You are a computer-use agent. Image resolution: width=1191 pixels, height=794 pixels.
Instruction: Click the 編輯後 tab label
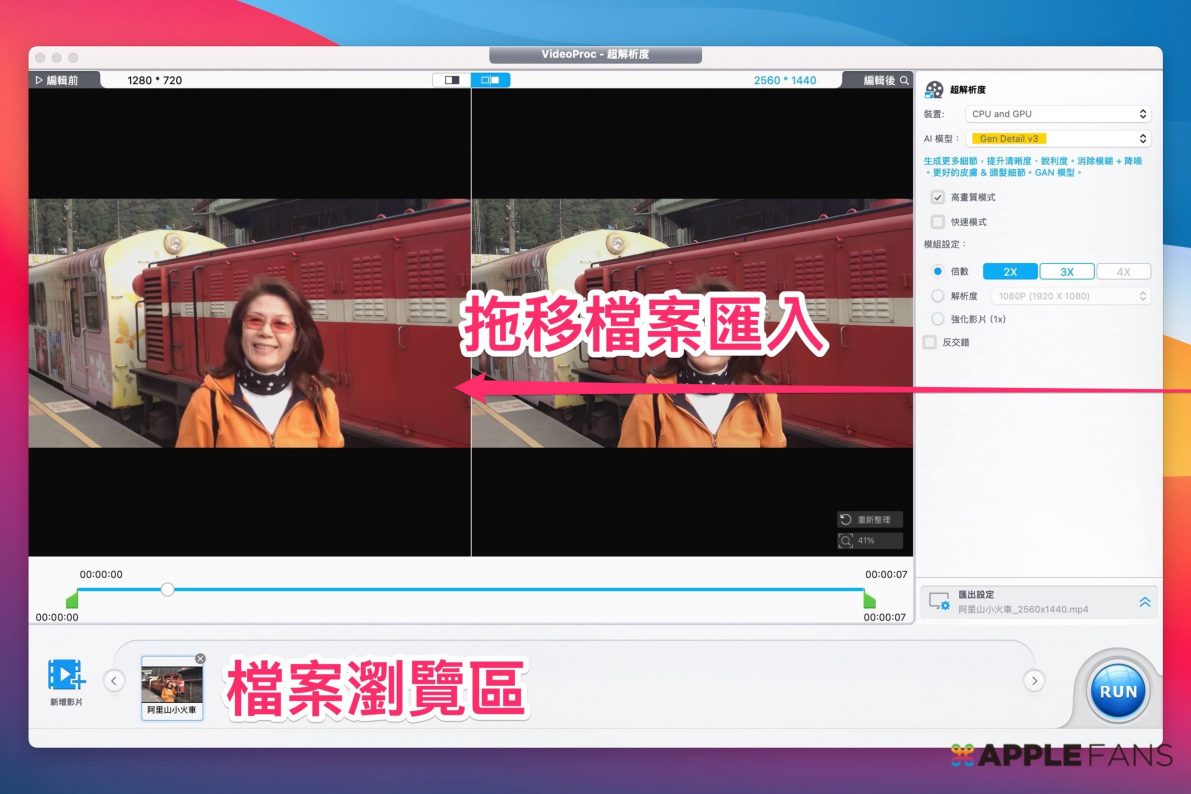click(879, 80)
